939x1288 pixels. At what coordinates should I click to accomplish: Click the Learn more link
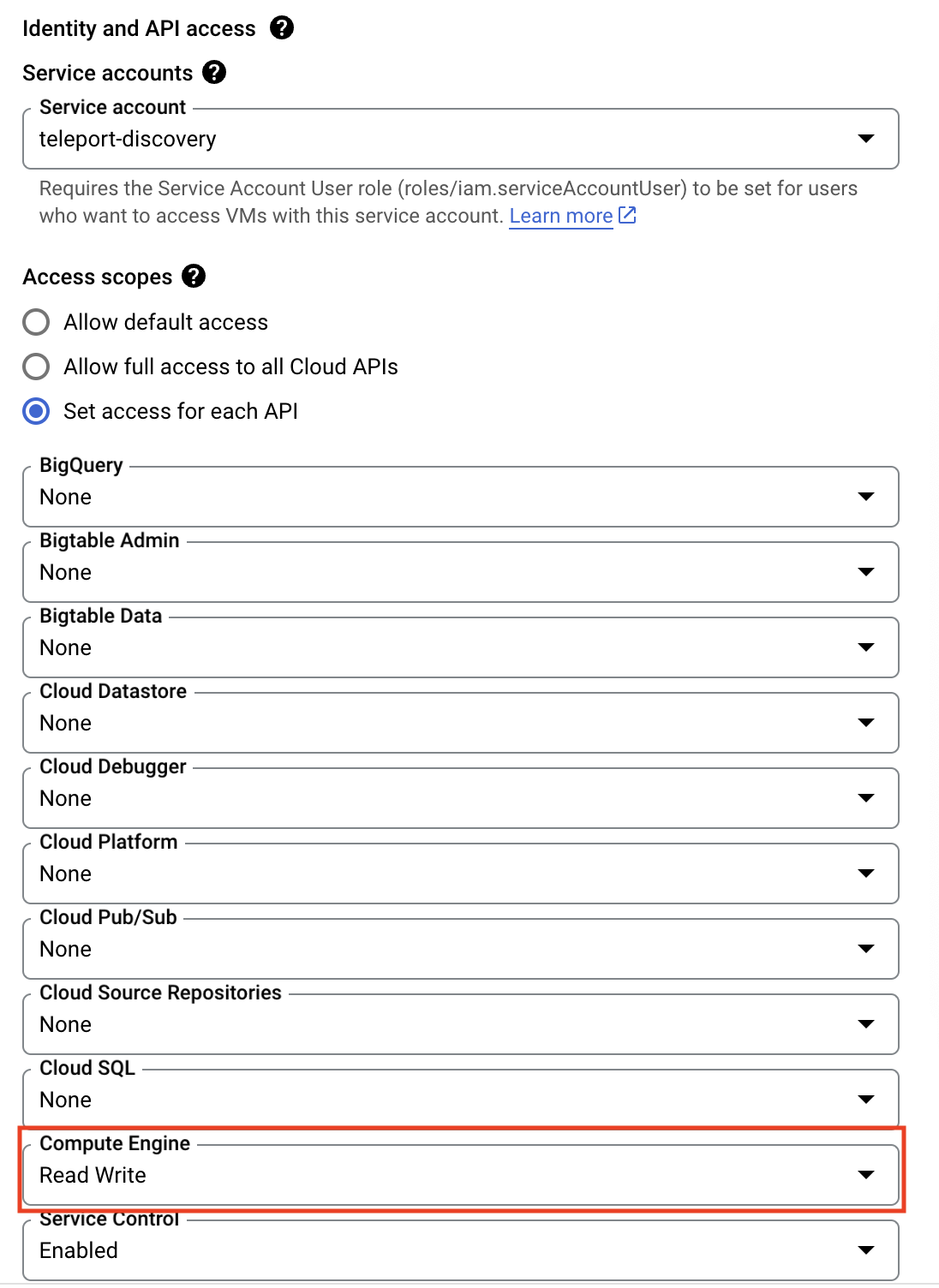[561, 216]
